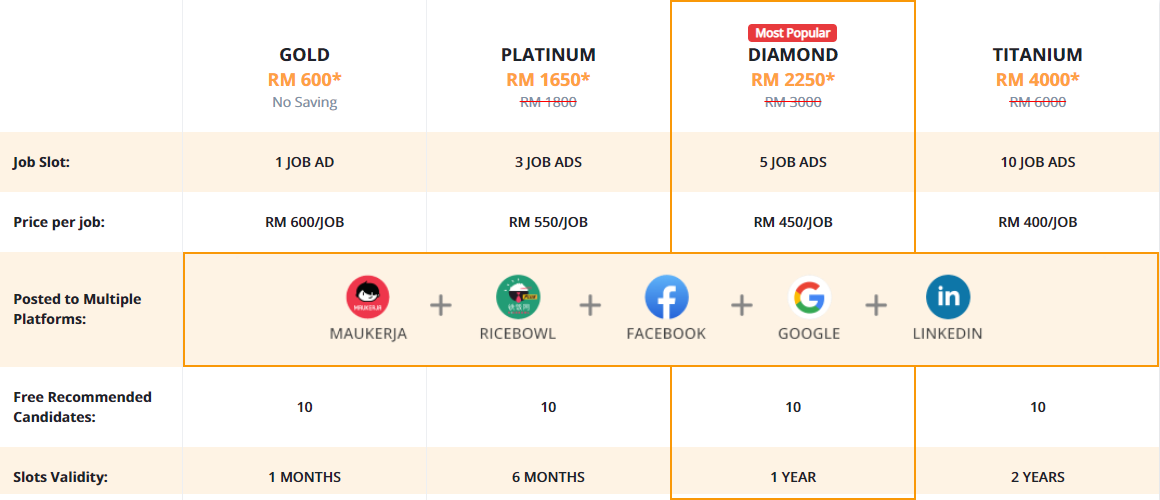Click the Maukerja platform logo icon

(368, 297)
